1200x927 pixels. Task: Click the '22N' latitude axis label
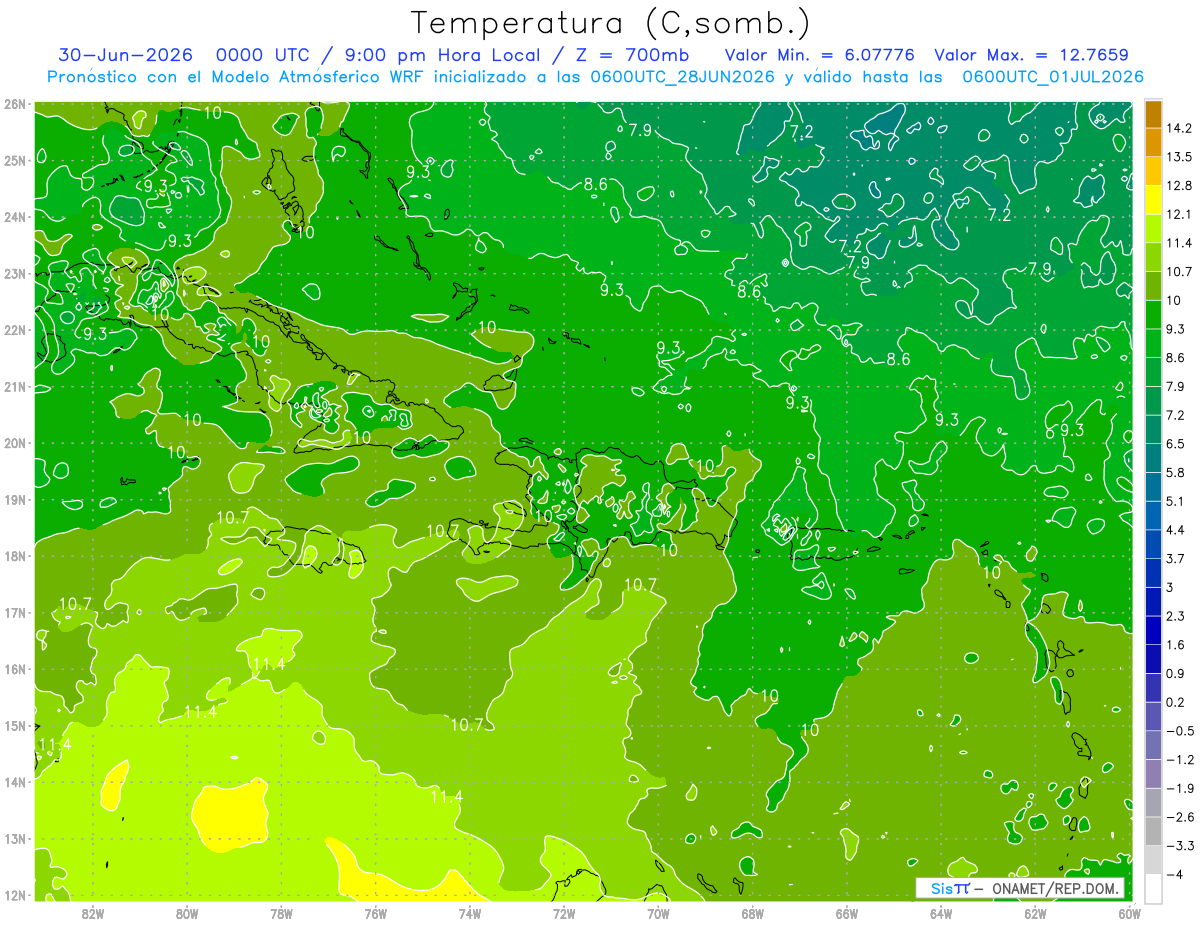(14, 330)
